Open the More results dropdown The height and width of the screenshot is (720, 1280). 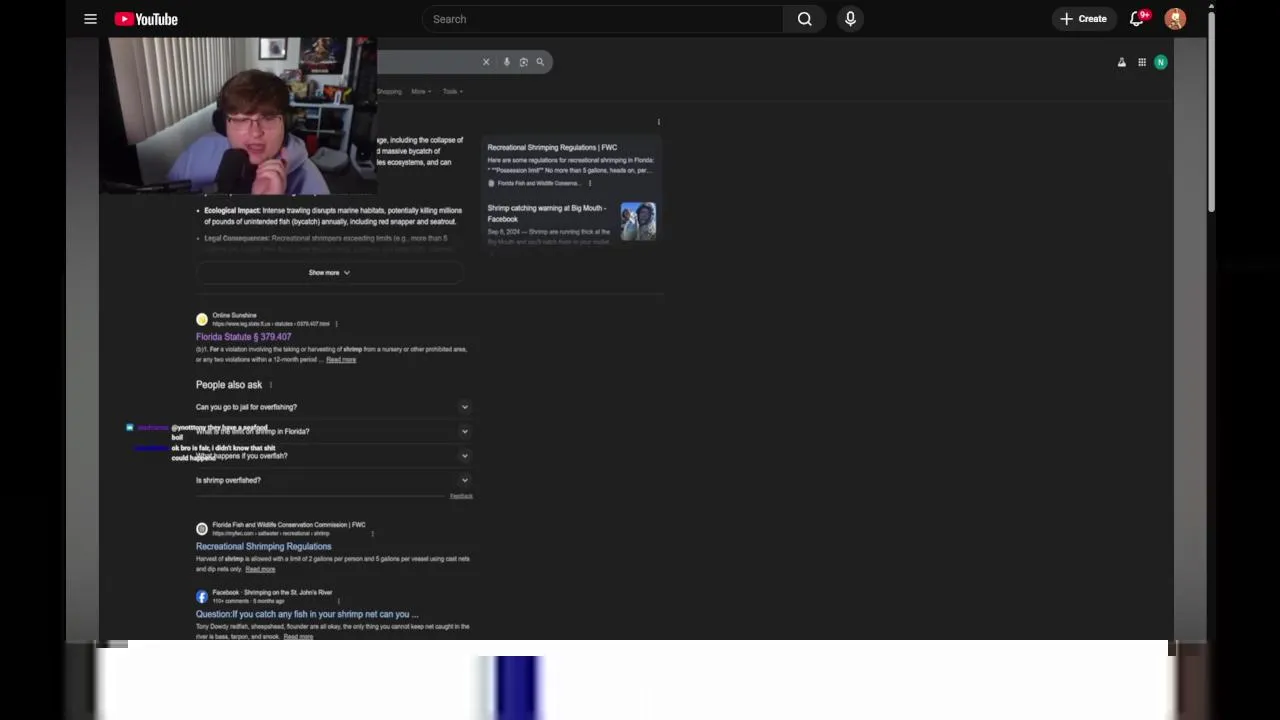[421, 91]
